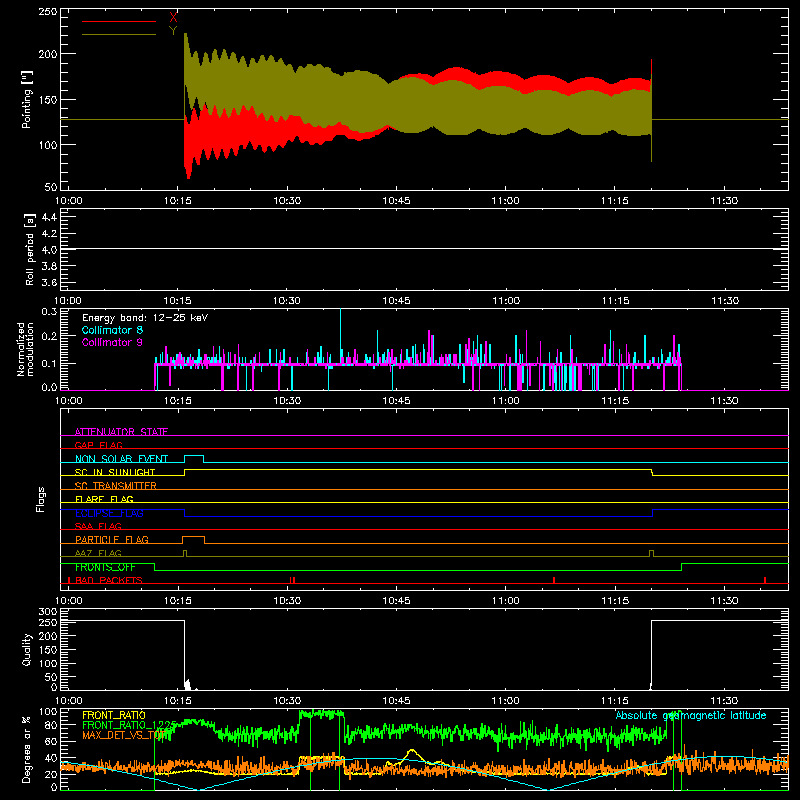Click the Normalized modulation axis title
The height and width of the screenshot is (800, 800).
coord(25,349)
